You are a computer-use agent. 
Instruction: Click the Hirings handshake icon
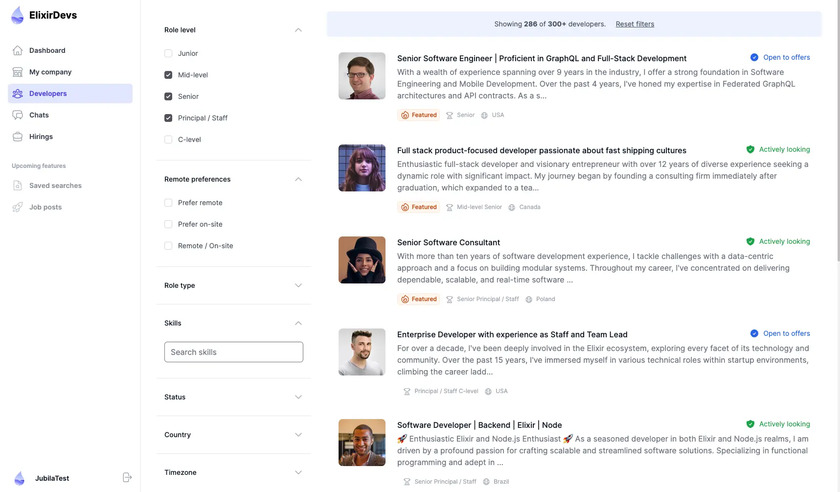(18, 137)
